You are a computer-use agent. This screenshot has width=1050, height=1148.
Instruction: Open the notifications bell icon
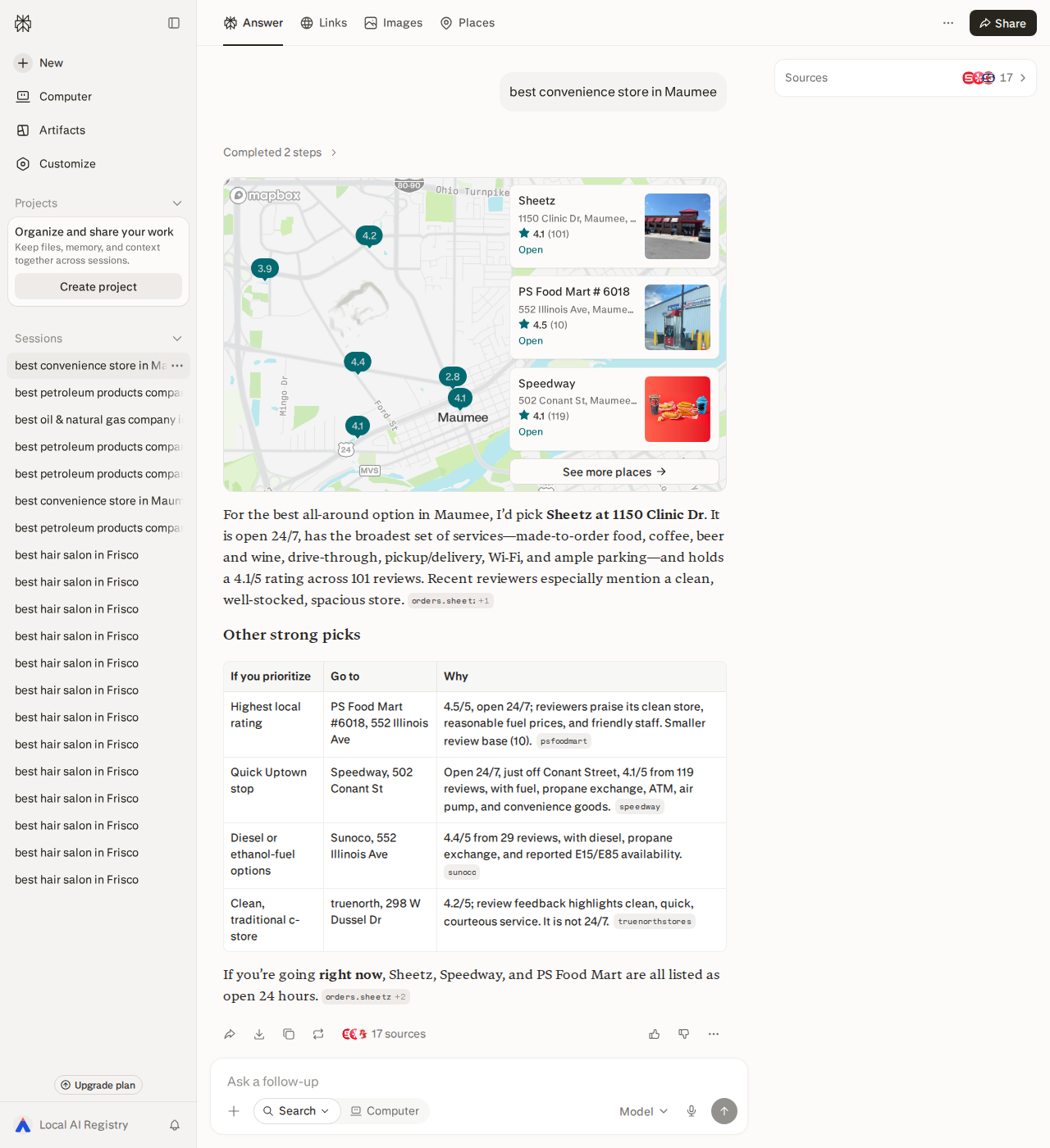(x=175, y=1125)
